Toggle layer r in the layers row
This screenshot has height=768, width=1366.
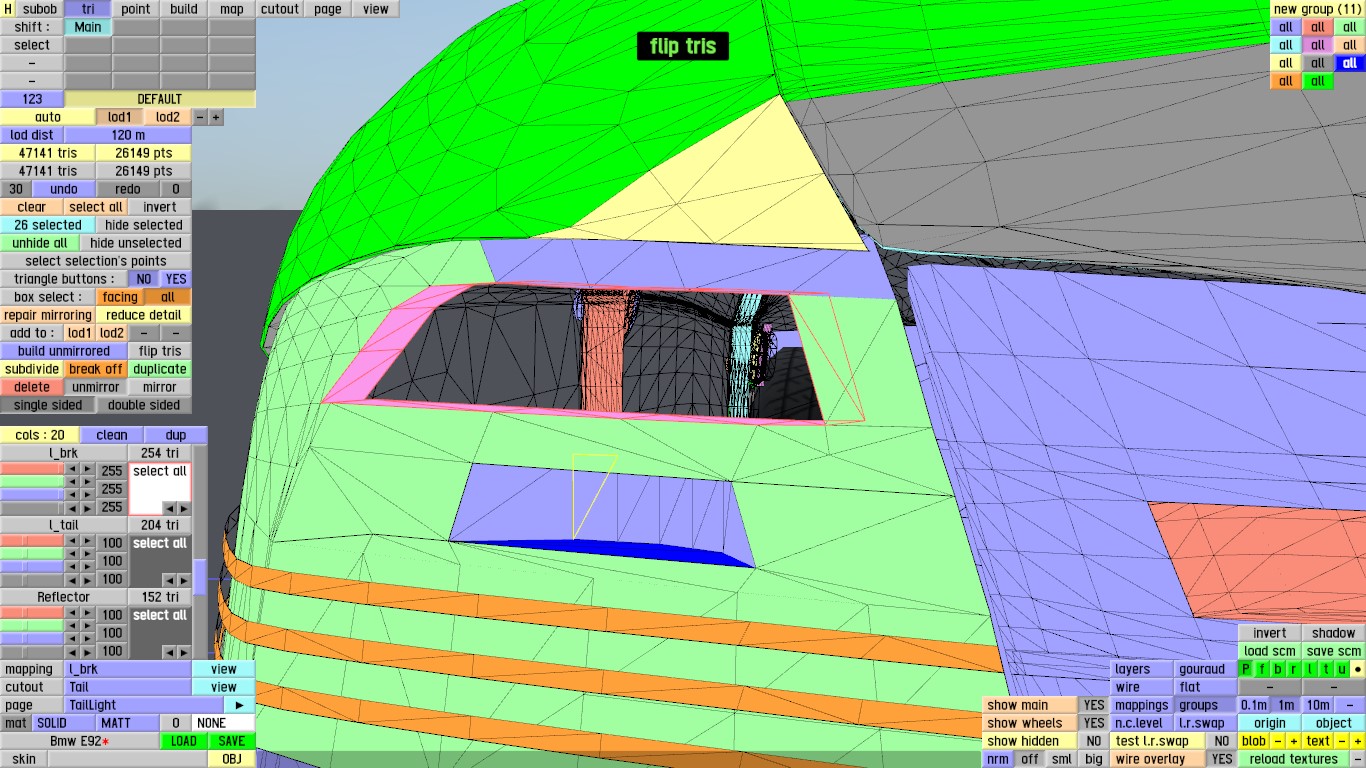1294,669
